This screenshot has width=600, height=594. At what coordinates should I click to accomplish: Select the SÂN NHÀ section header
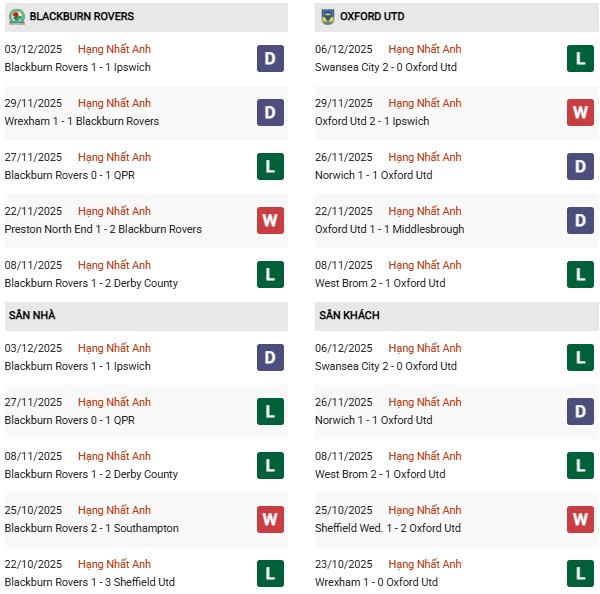(x=31, y=316)
